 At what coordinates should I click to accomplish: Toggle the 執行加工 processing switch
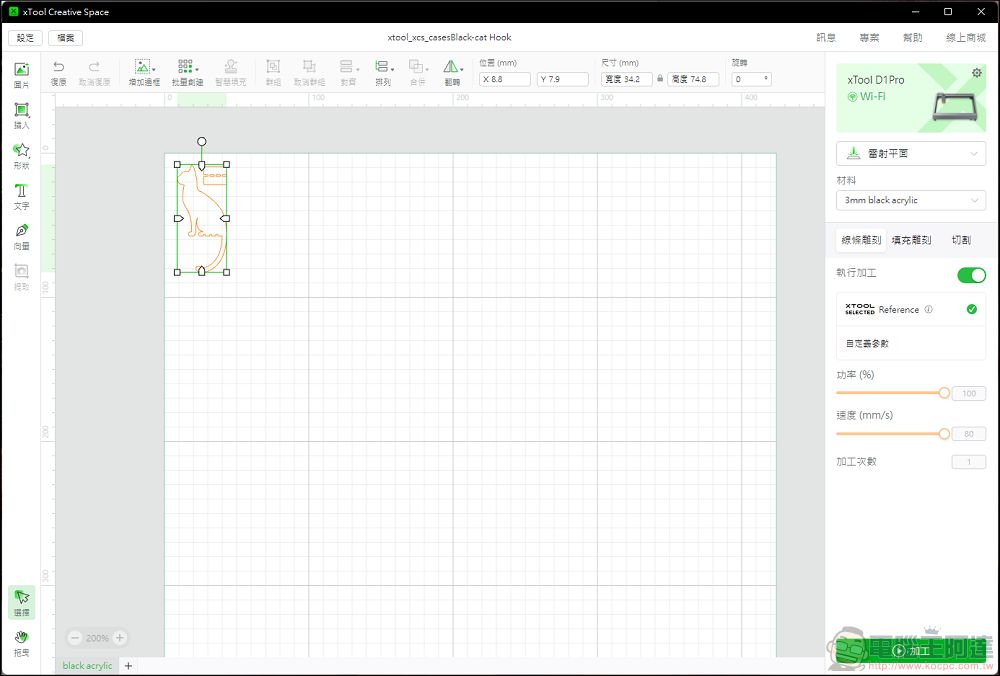pyautogui.click(x=970, y=275)
